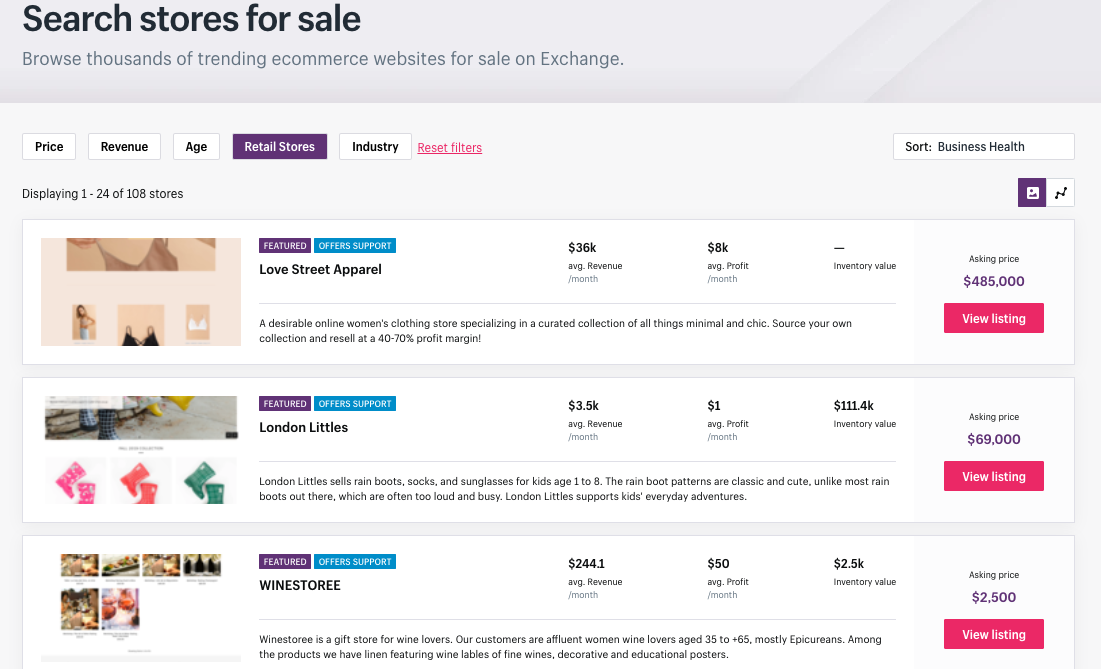View listing for London Littles
1101x669 pixels.
(993, 475)
